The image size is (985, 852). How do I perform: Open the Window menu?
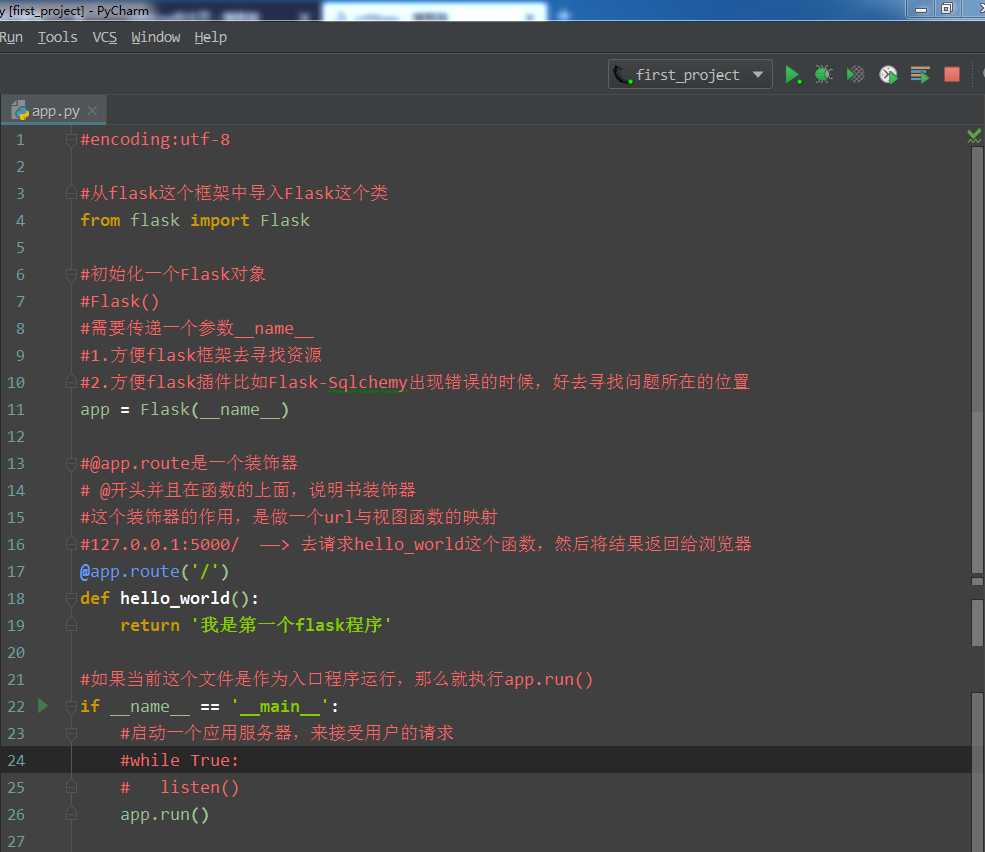tap(155, 37)
